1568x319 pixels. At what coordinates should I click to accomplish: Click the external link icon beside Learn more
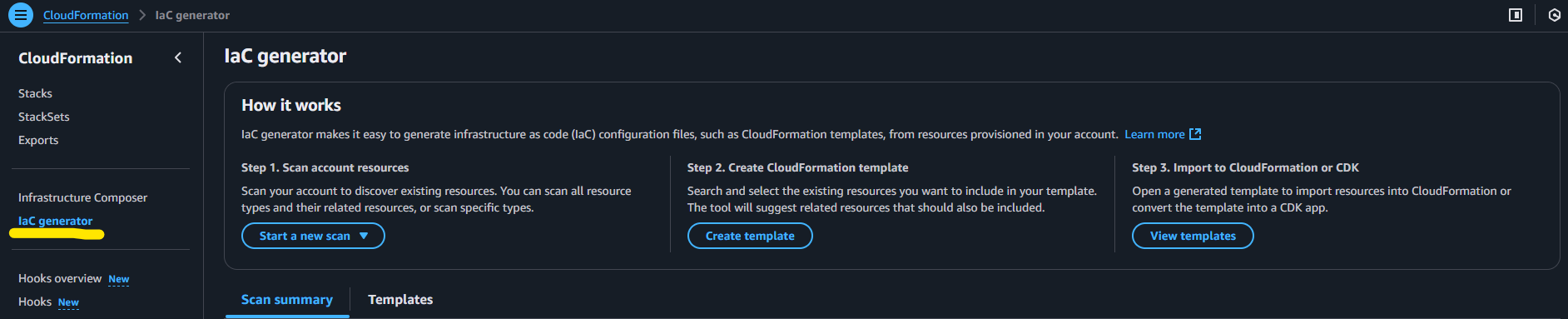(1195, 134)
